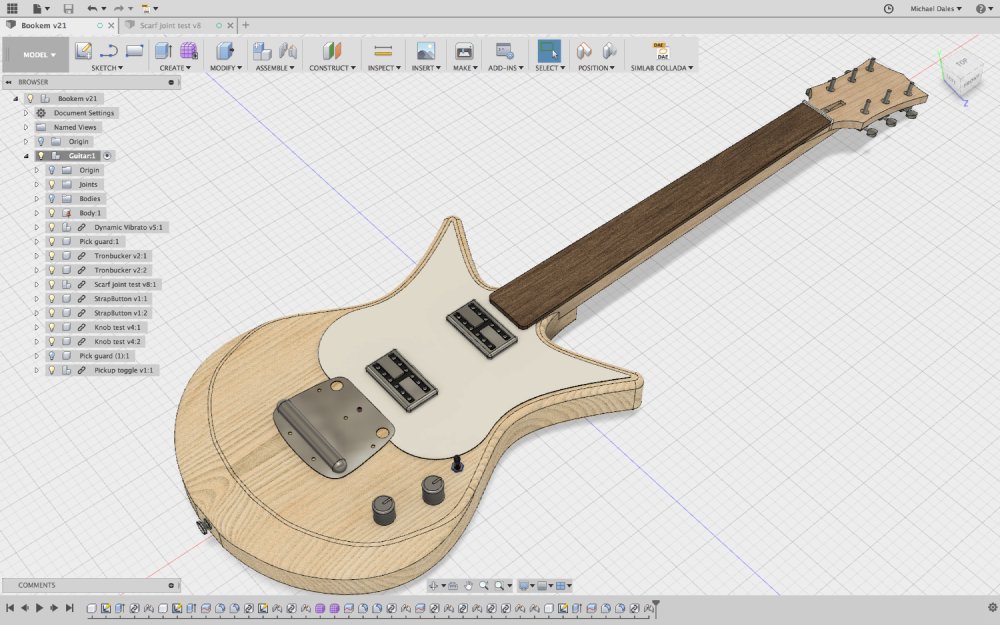The width and height of the screenshot is (1000, 625).
Task: Jump to timeline start
Action: 10,608
